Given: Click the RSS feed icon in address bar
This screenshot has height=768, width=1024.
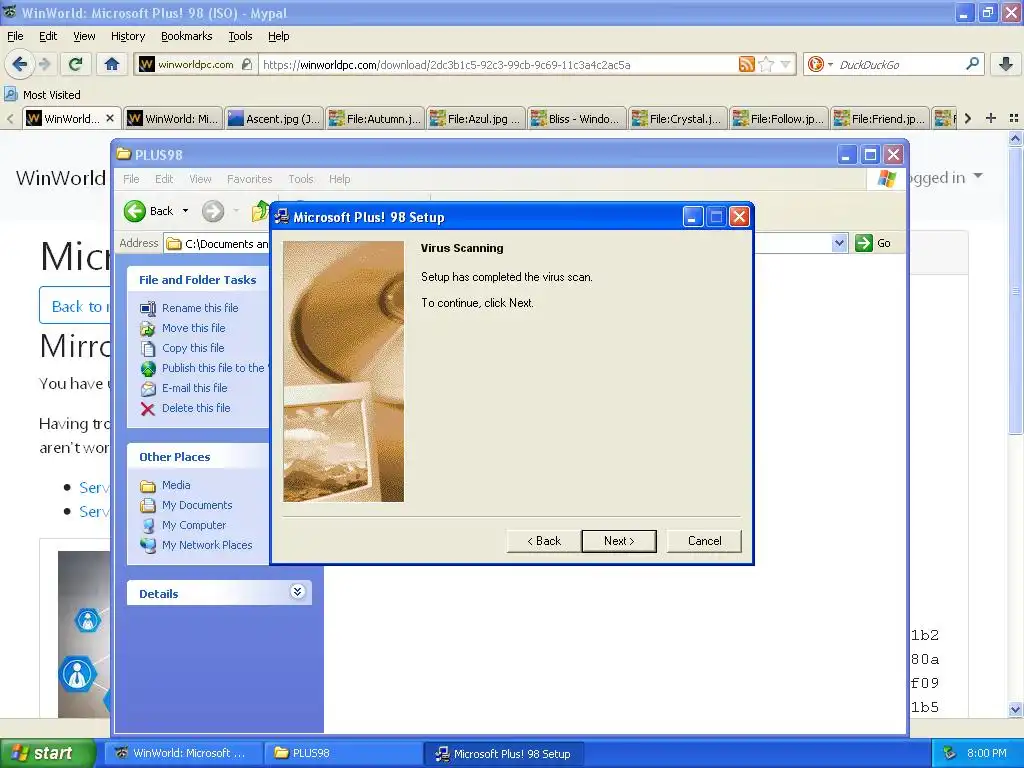Looking at the screenshot, I should (746, 64).
